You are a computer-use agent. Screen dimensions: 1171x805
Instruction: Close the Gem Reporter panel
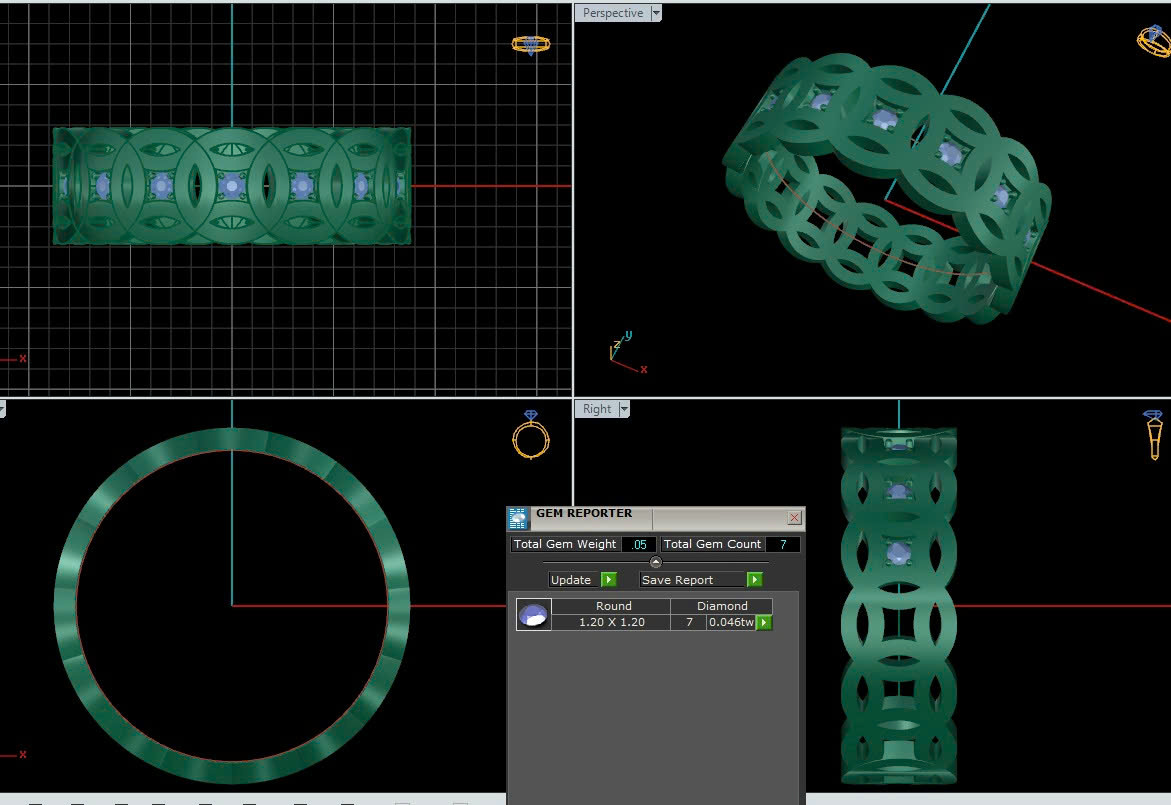tap(794, 518)
